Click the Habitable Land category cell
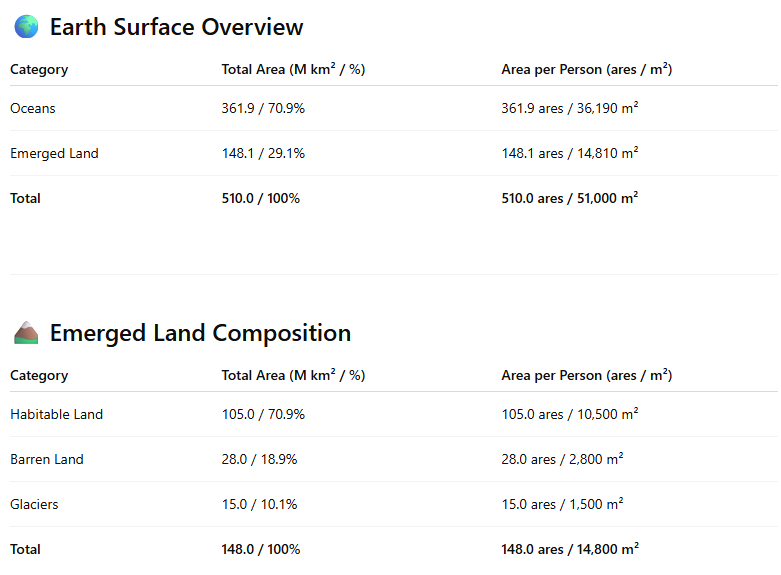 (x=56, y=414)
